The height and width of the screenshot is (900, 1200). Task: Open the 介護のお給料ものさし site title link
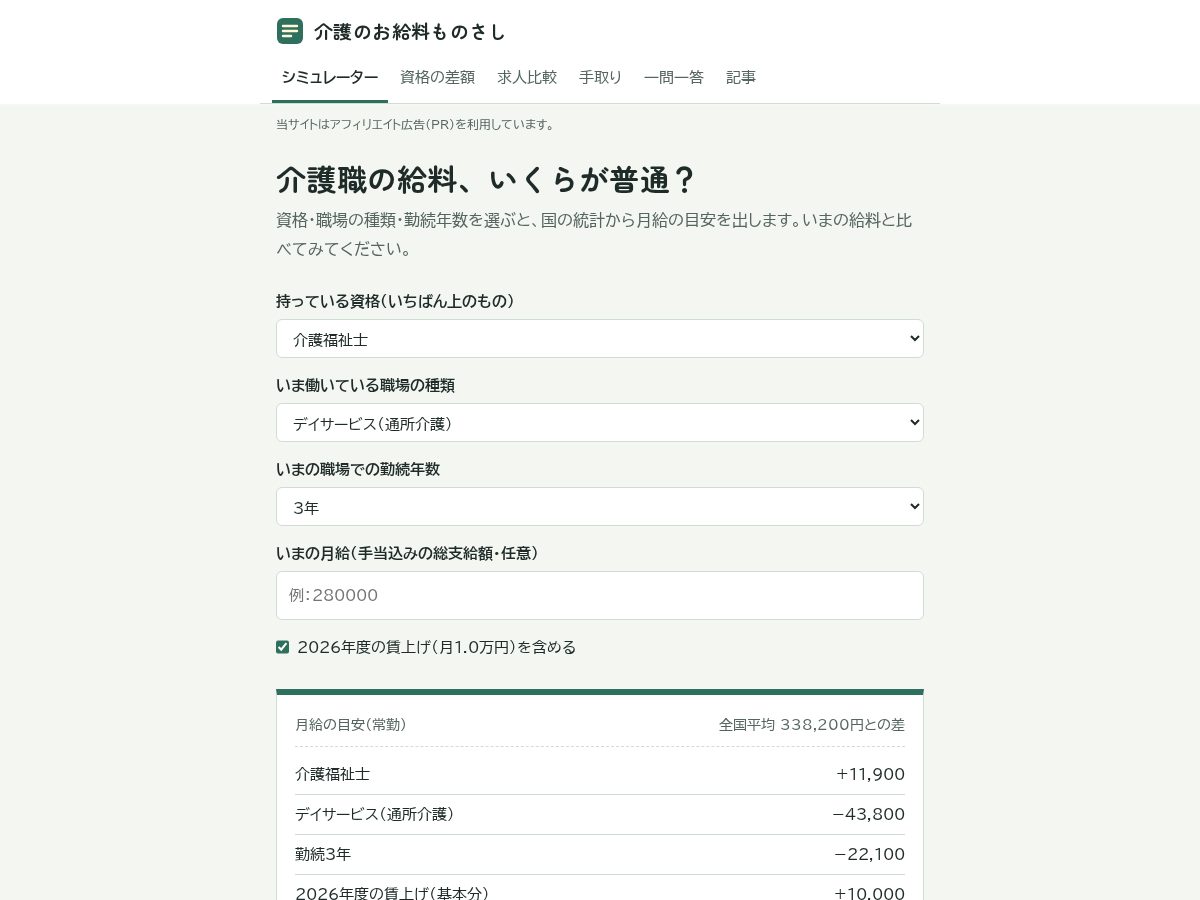pyautogui.click(x=410, y=32)
